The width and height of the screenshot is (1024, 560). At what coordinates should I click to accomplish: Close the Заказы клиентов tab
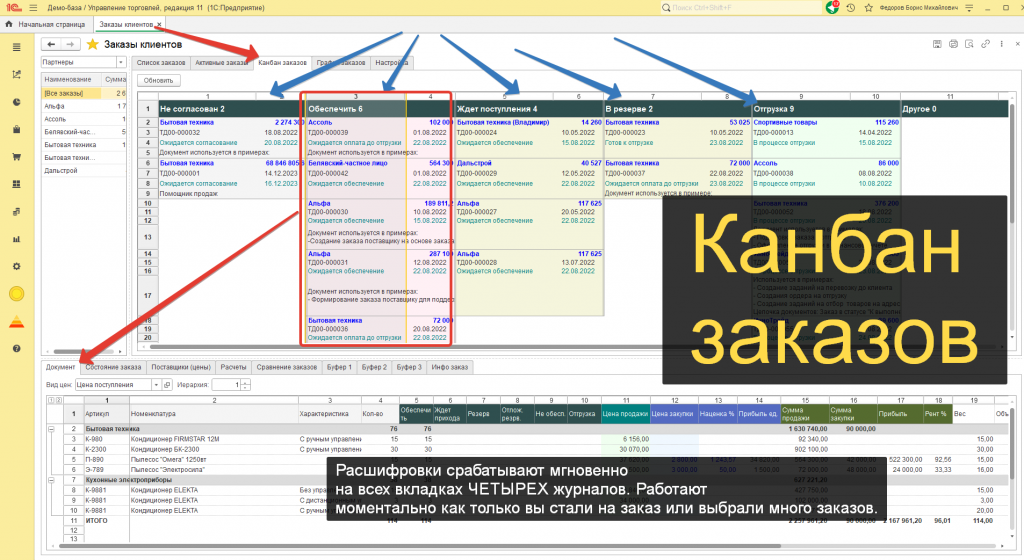click(159, 24)
